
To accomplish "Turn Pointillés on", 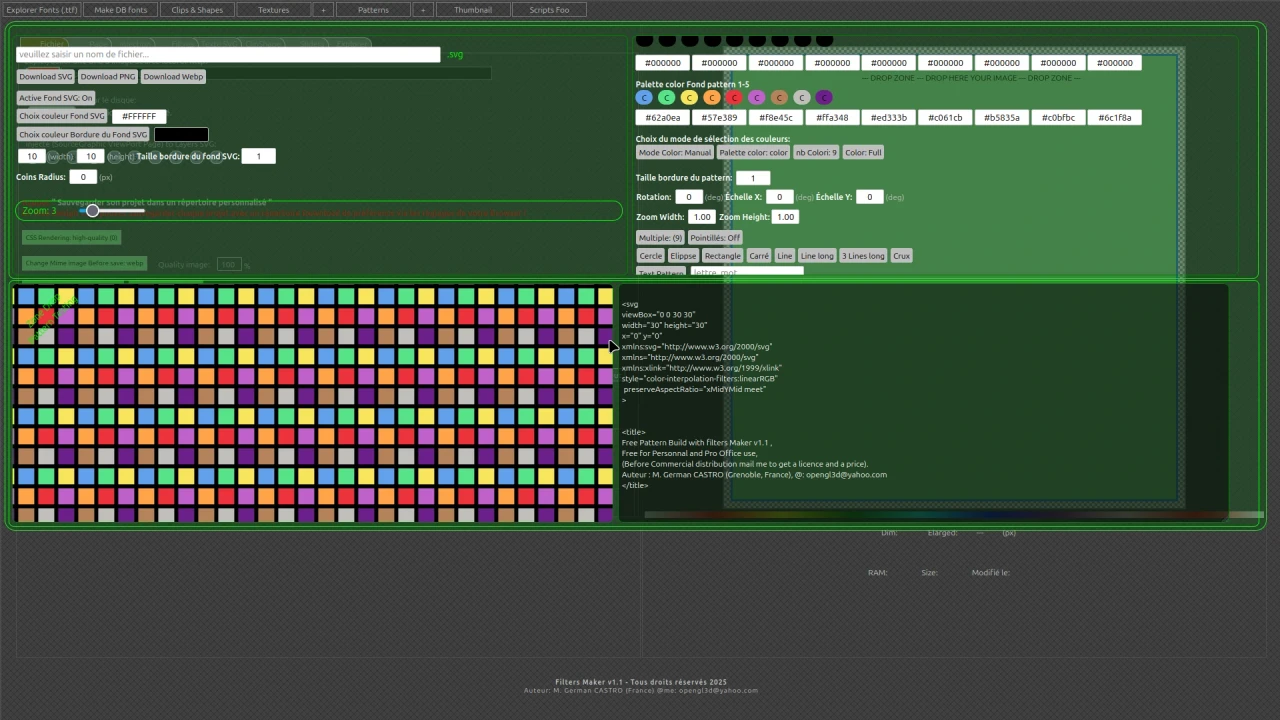I will (x=714, y=237).
